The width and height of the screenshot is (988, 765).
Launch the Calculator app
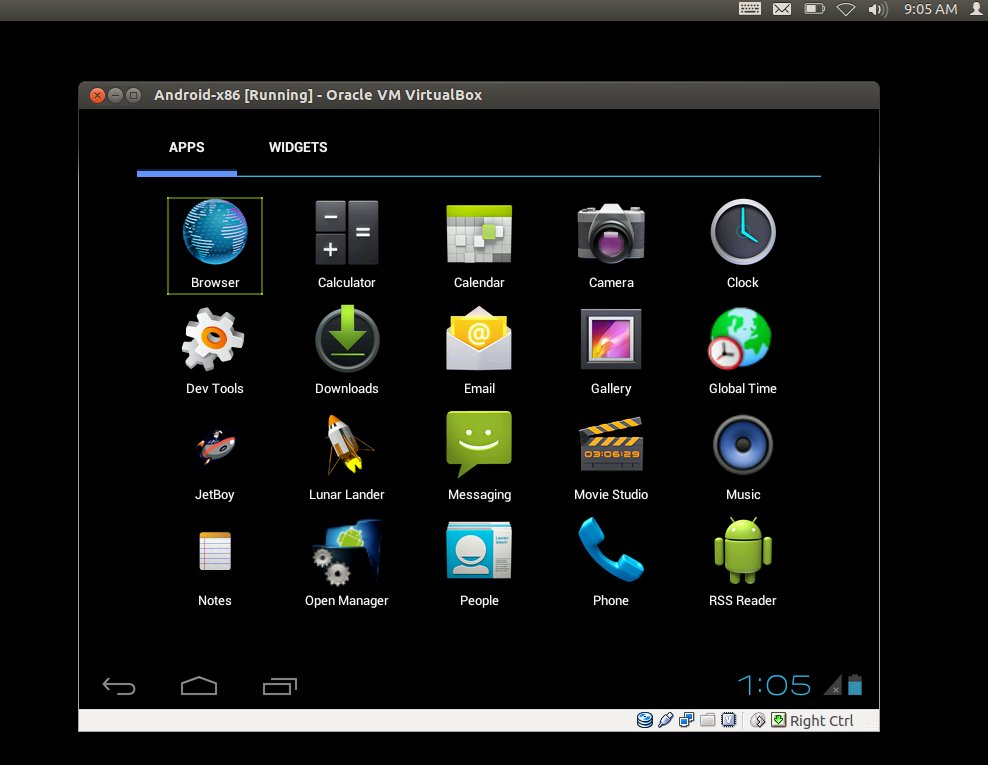click(x=347, y=245)
